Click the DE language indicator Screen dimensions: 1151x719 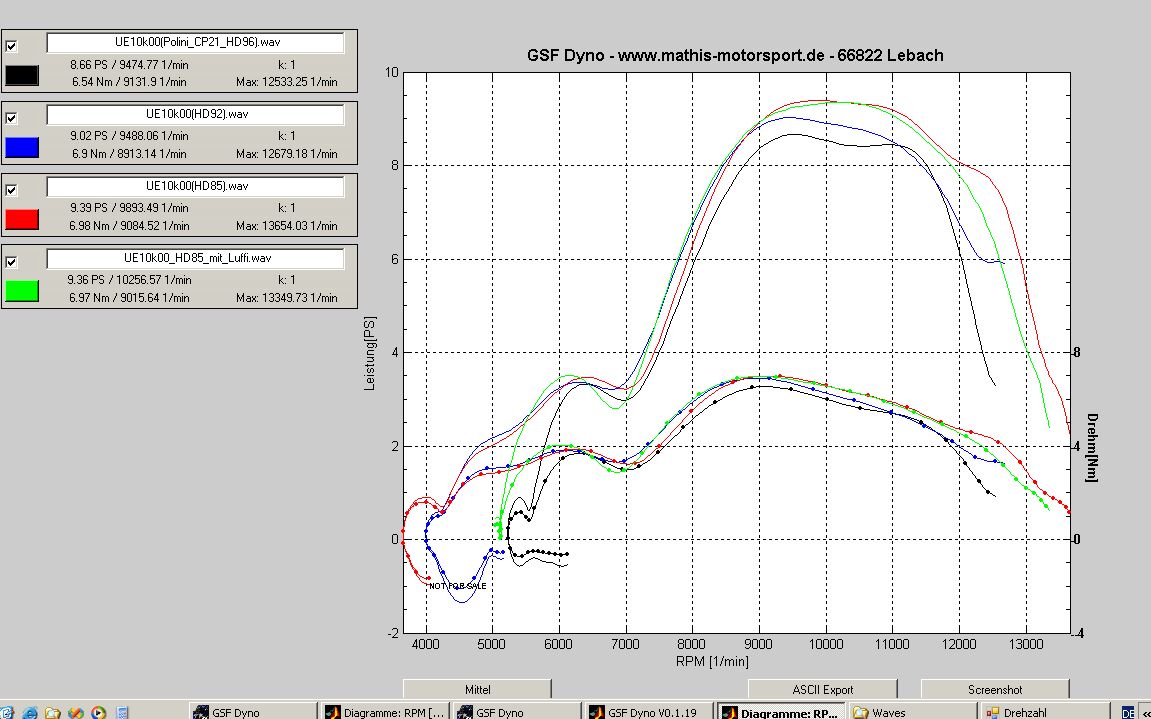1128,712
